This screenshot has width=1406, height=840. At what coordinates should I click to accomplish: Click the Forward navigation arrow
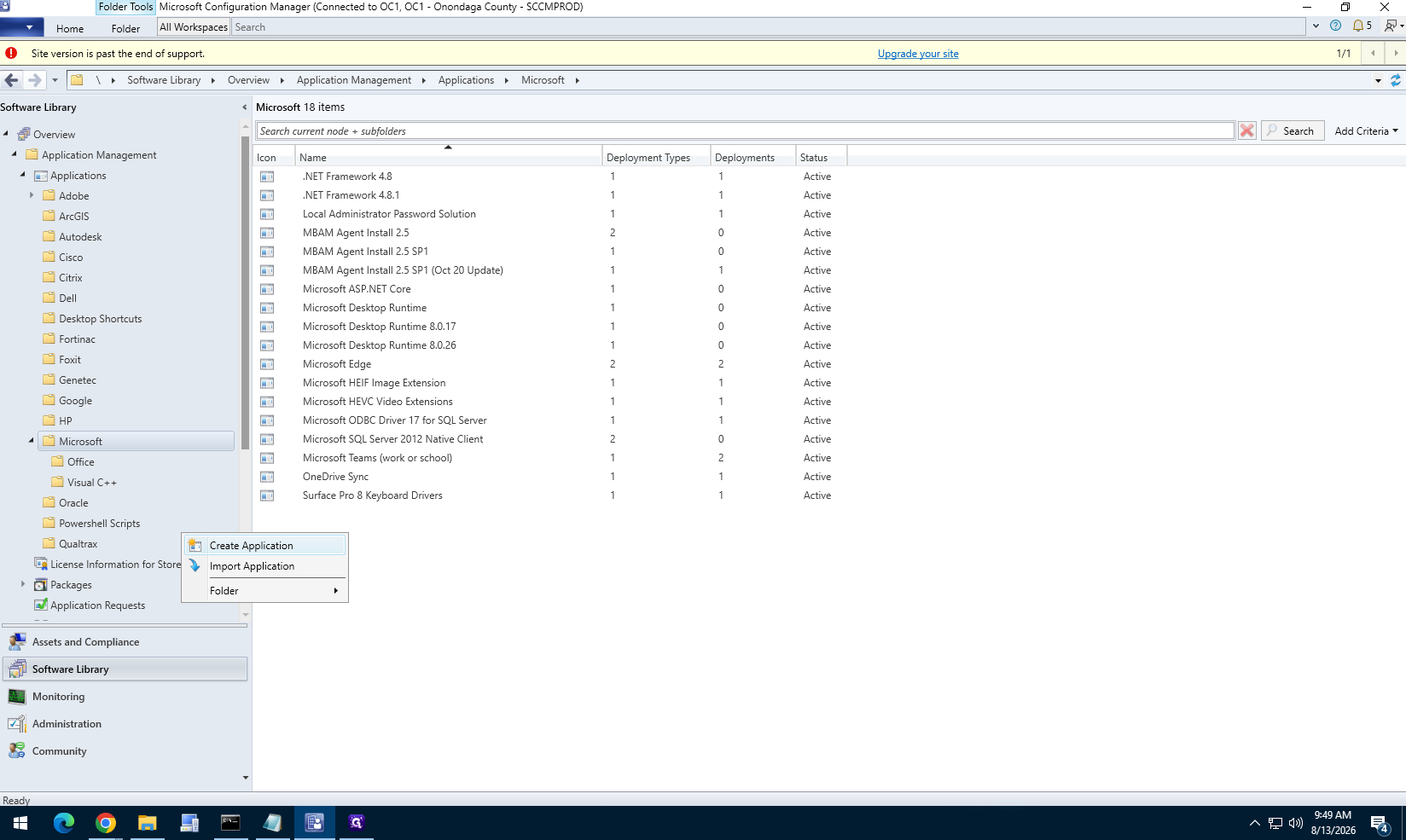coord(35,80)
